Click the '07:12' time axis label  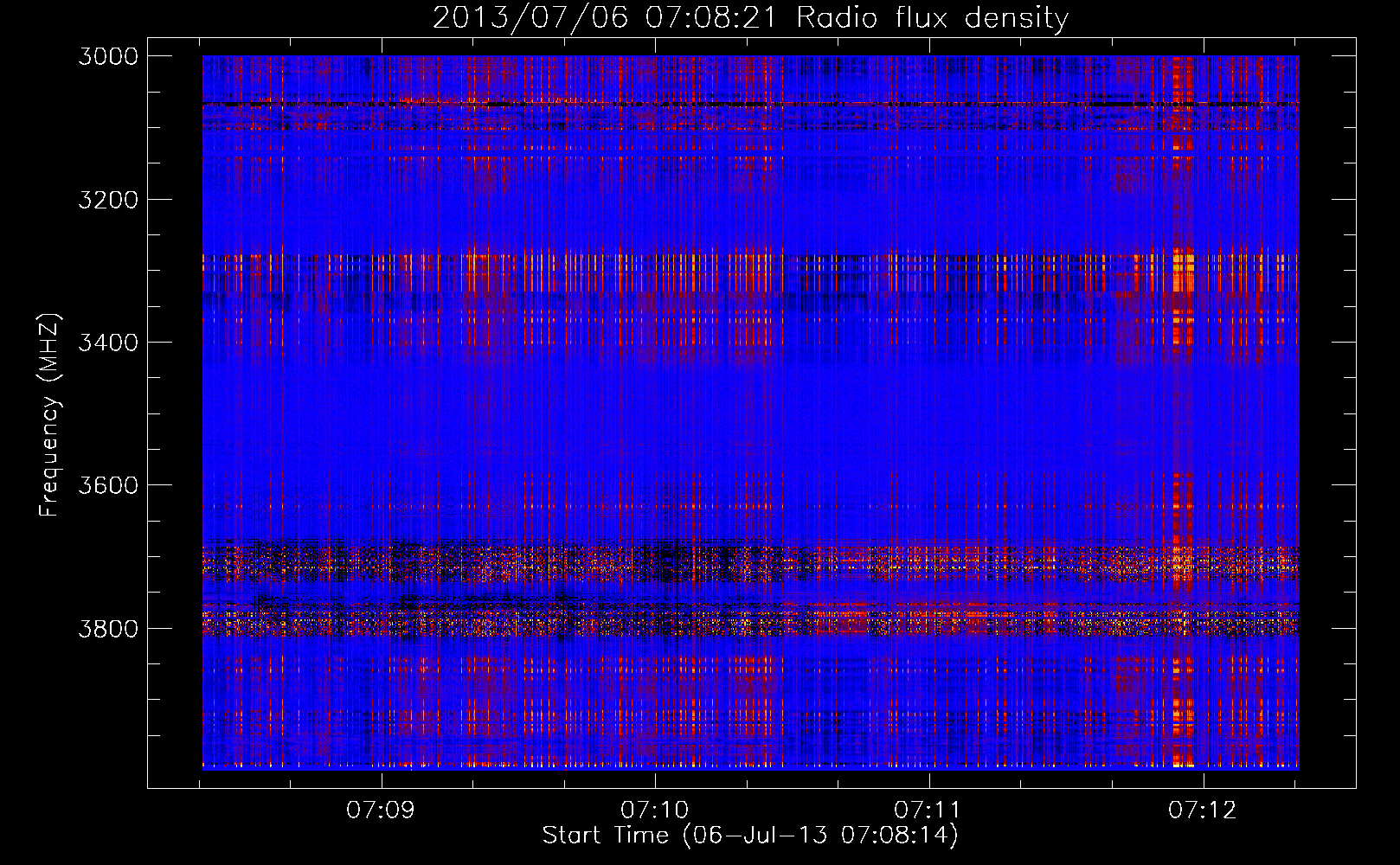tap(1203, 810)
